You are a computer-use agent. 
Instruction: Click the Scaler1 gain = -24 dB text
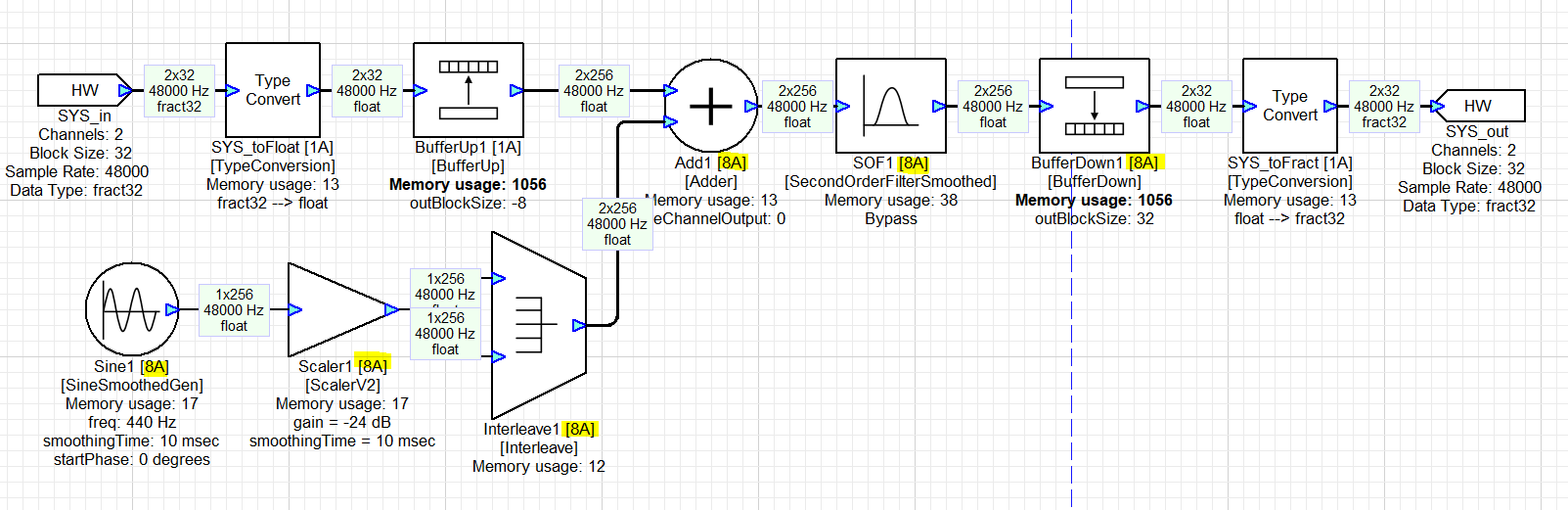point(342,422)
